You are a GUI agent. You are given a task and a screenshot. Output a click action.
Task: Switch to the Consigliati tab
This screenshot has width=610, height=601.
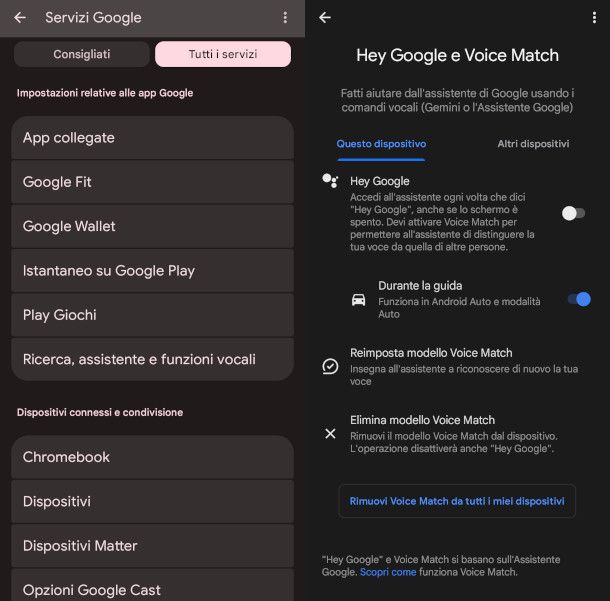point(82,54)
